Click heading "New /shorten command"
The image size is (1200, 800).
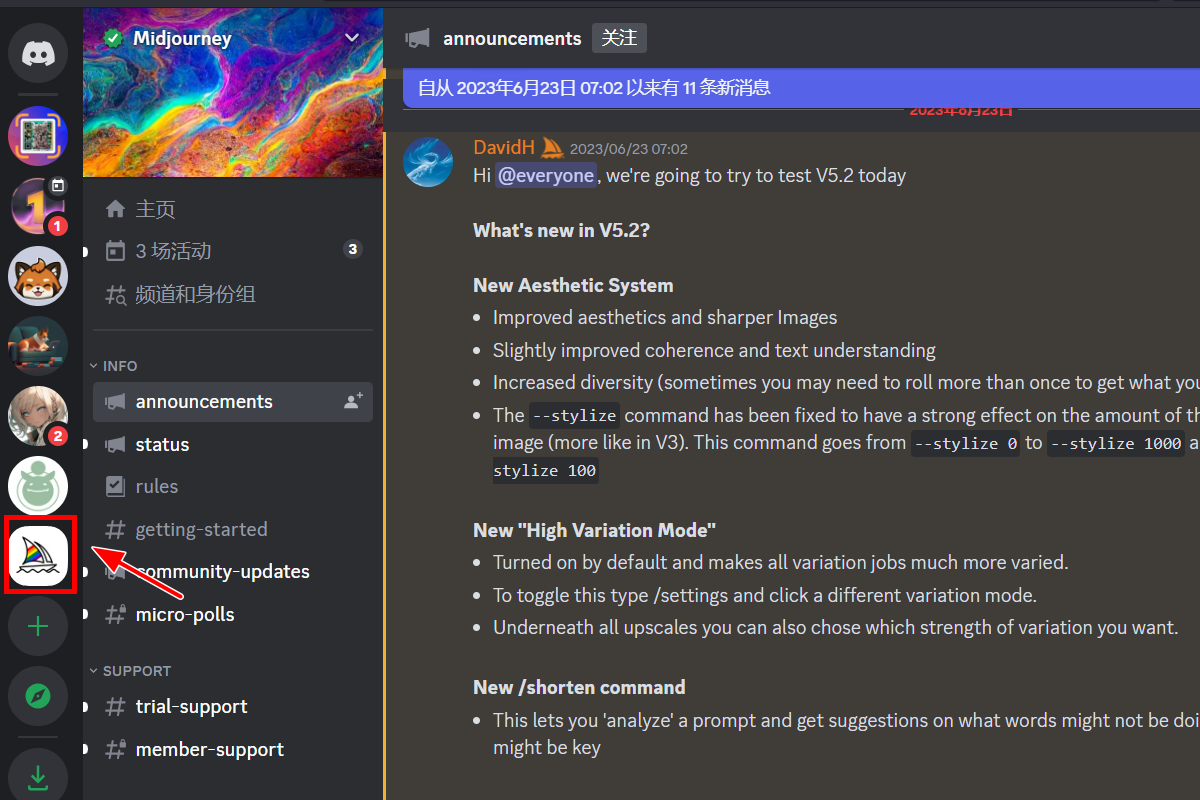[579, 687]
